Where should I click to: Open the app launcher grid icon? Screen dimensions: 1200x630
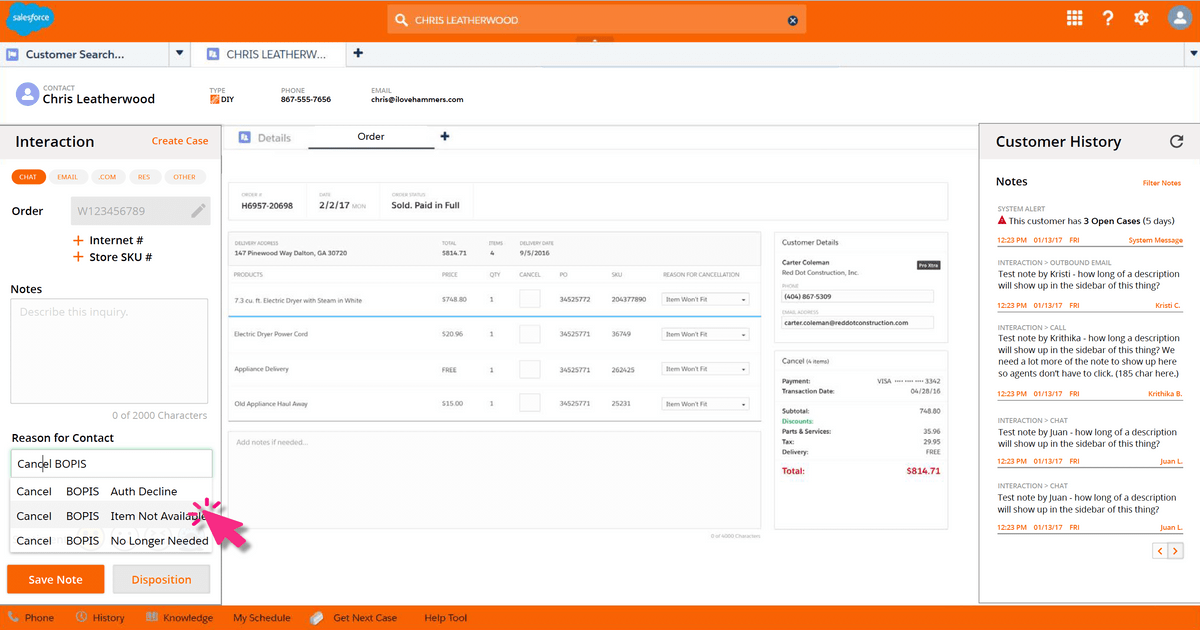point(1075,18)
